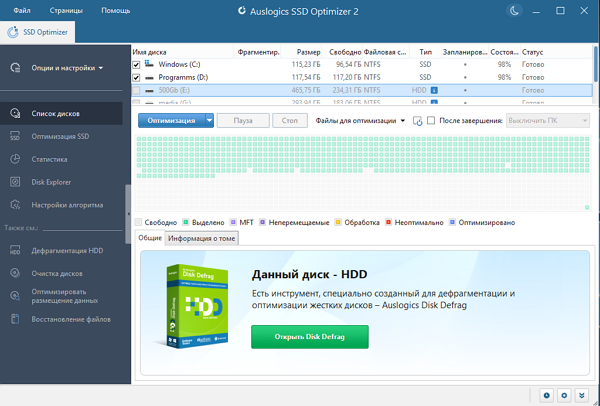Start the Оптимизация button

tap(171, 121)
